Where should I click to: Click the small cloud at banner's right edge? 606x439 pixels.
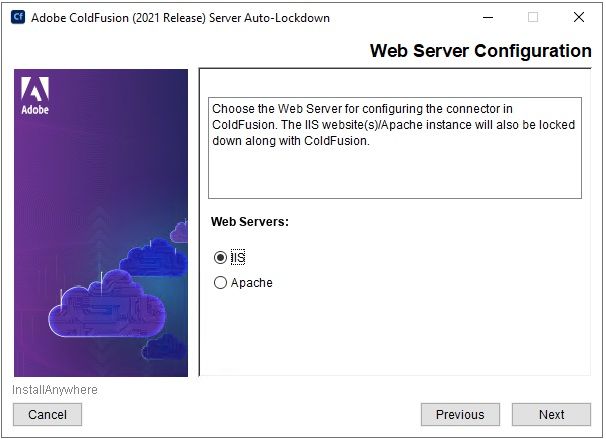(x=179, y=231)
